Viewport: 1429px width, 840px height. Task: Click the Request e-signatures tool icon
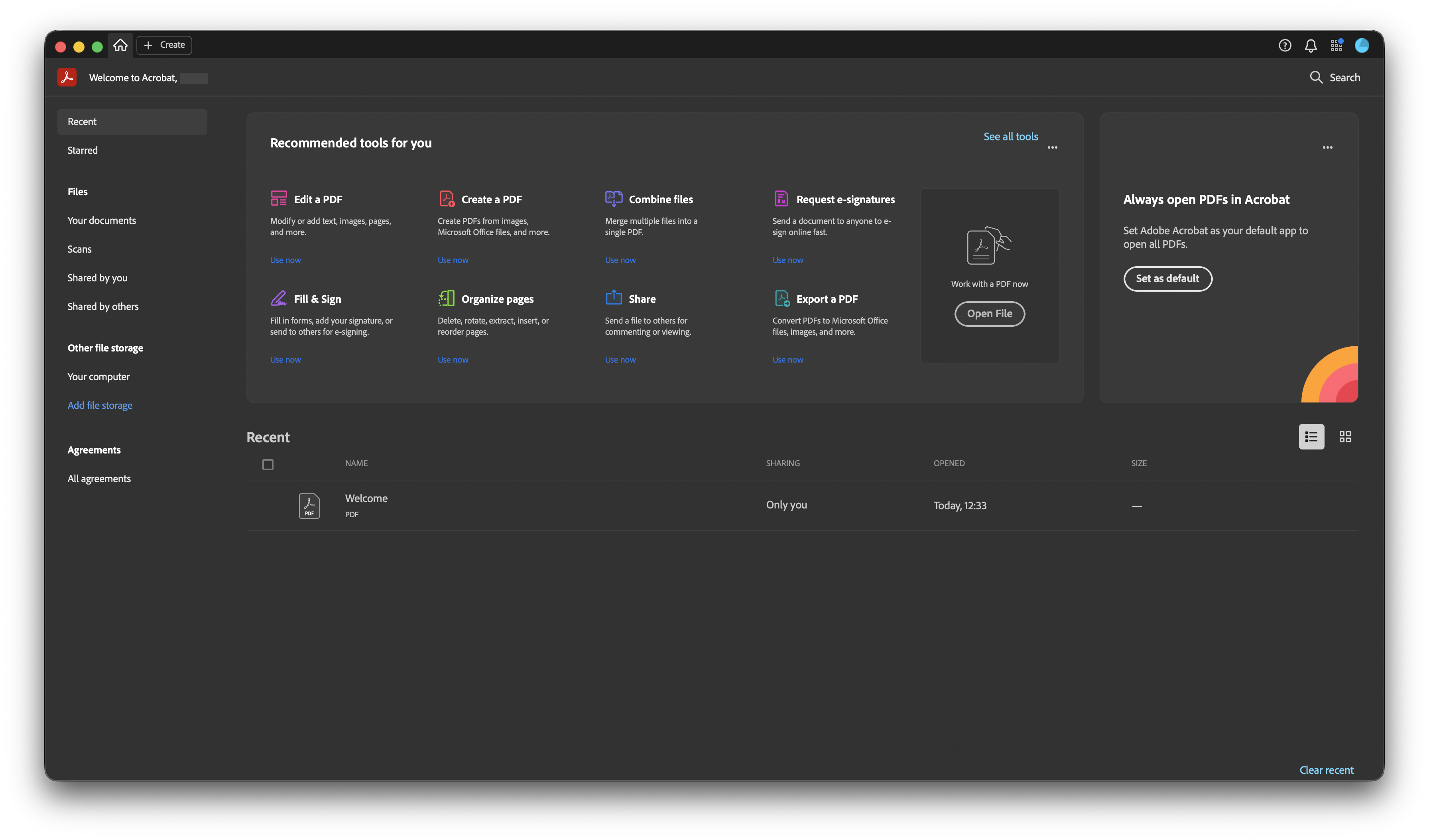tap(781, 198)
